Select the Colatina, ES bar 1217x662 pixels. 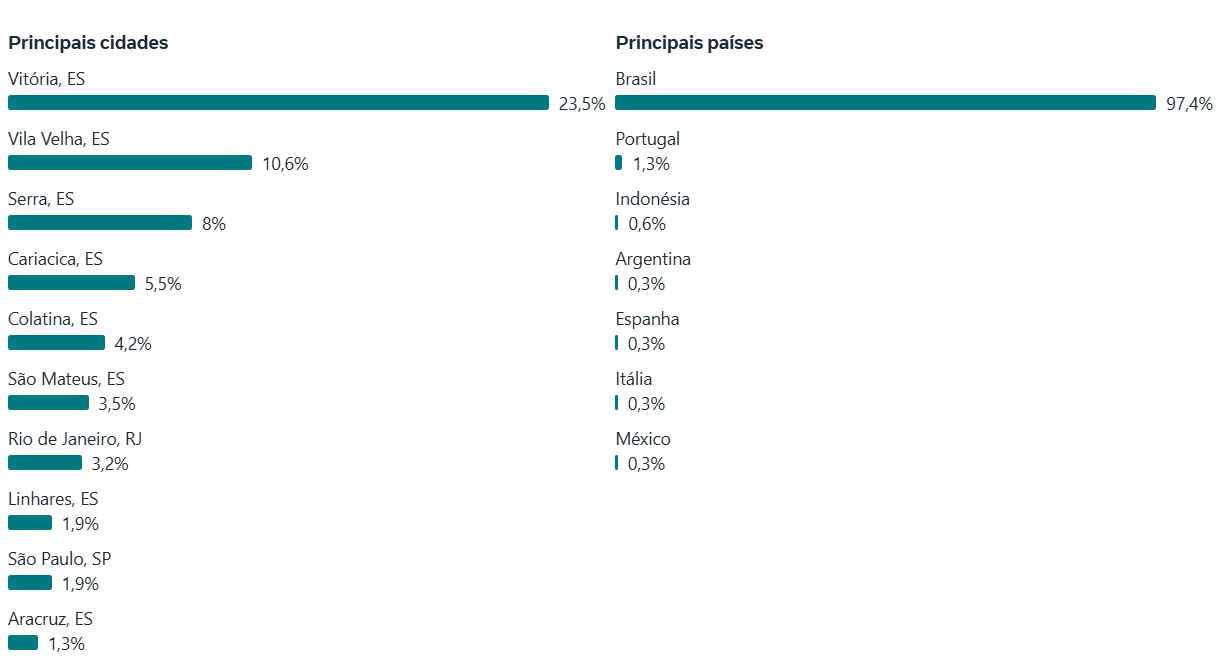[56, 343]
